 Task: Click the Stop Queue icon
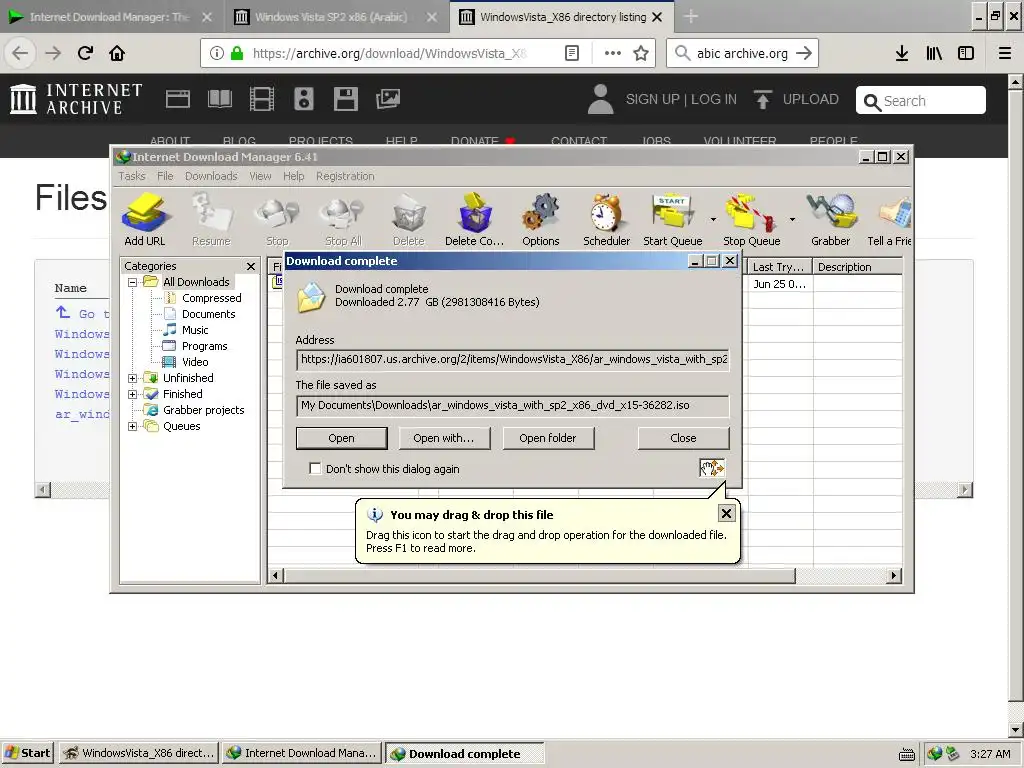click(x=751, y=214)
